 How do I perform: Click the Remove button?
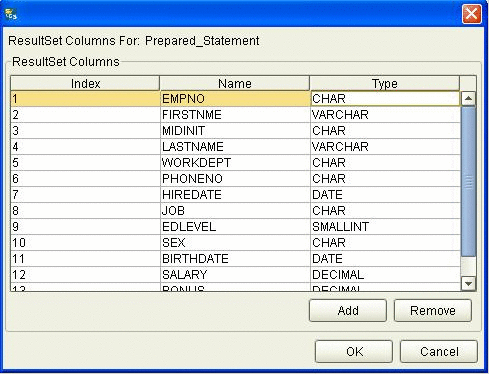click(433, 310)
